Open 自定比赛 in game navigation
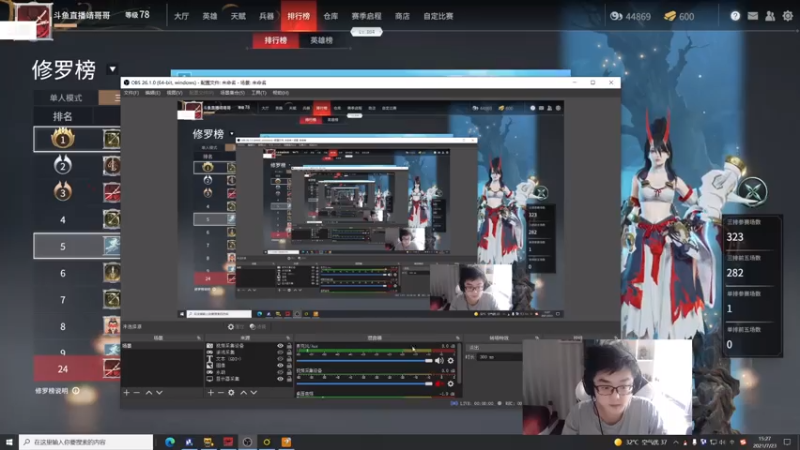The image size is (800, 450). (438, 16)
